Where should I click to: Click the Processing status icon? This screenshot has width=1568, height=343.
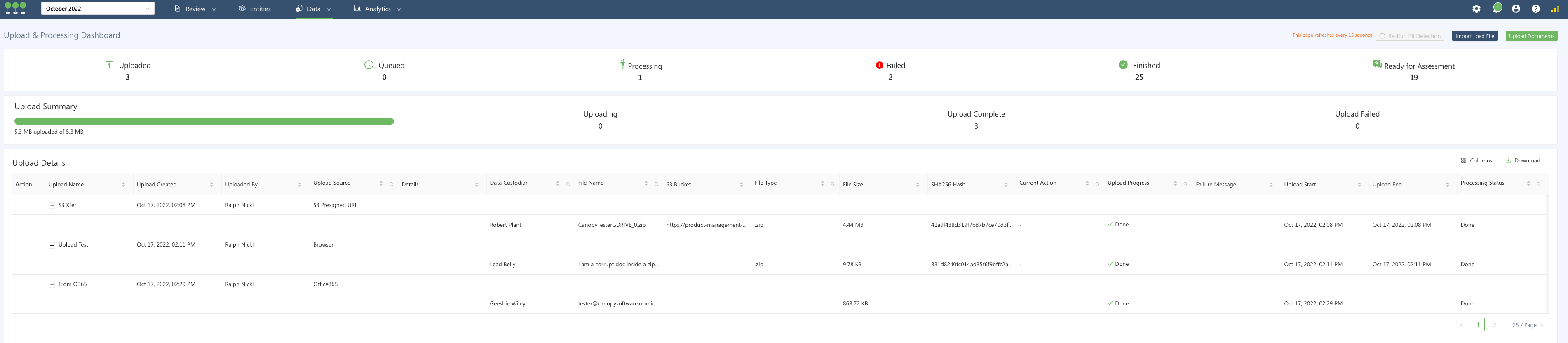coord(622,64)
